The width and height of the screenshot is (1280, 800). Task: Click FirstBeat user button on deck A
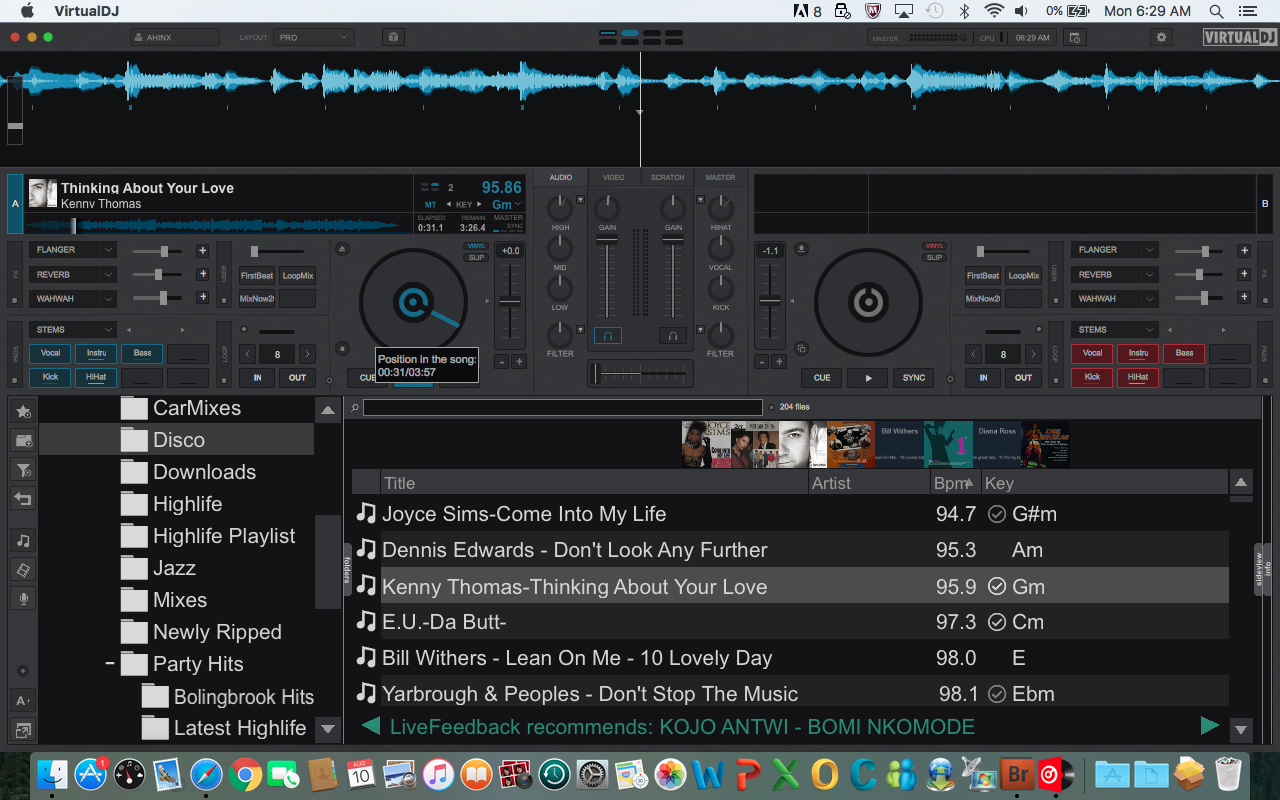point(257,275)
